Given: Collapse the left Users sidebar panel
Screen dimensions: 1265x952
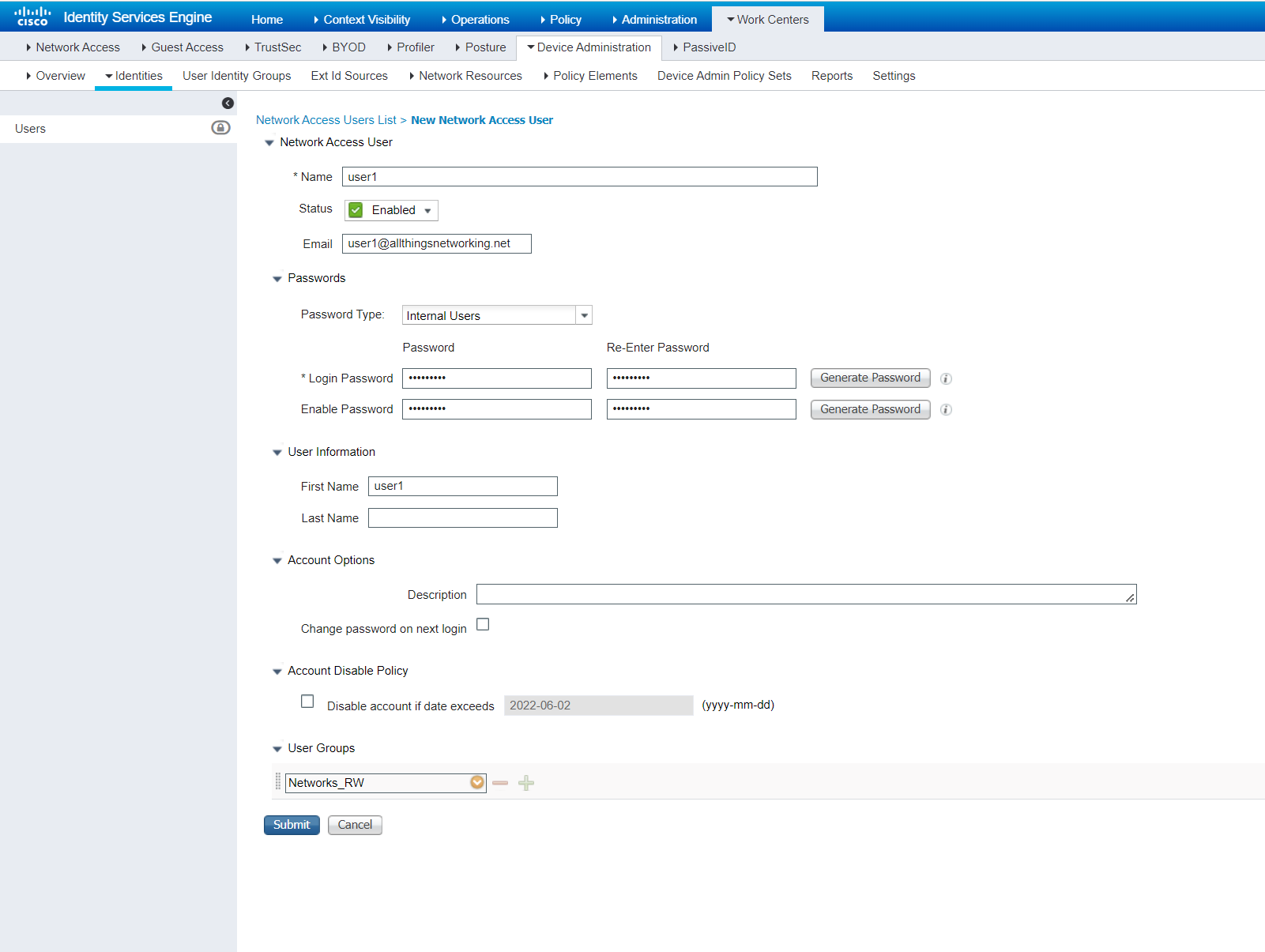Looking at the screenshot, I should pos(228,103).
